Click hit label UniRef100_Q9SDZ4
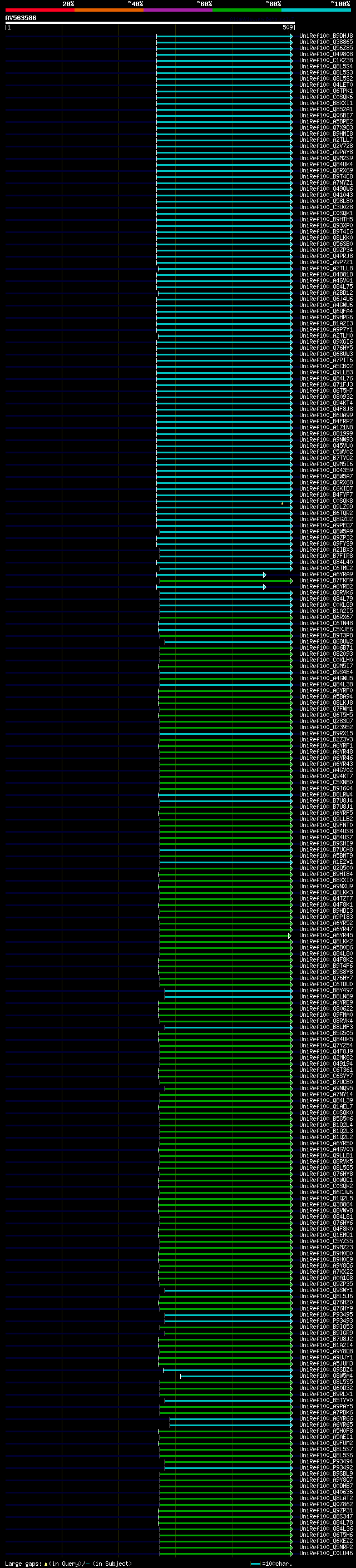 (326, 1369)
